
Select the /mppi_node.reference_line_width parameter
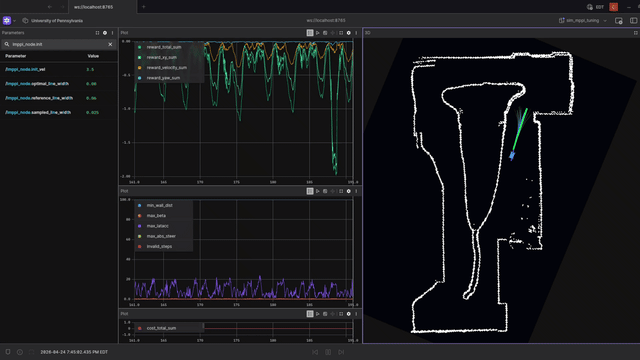(x=39, y=98)
